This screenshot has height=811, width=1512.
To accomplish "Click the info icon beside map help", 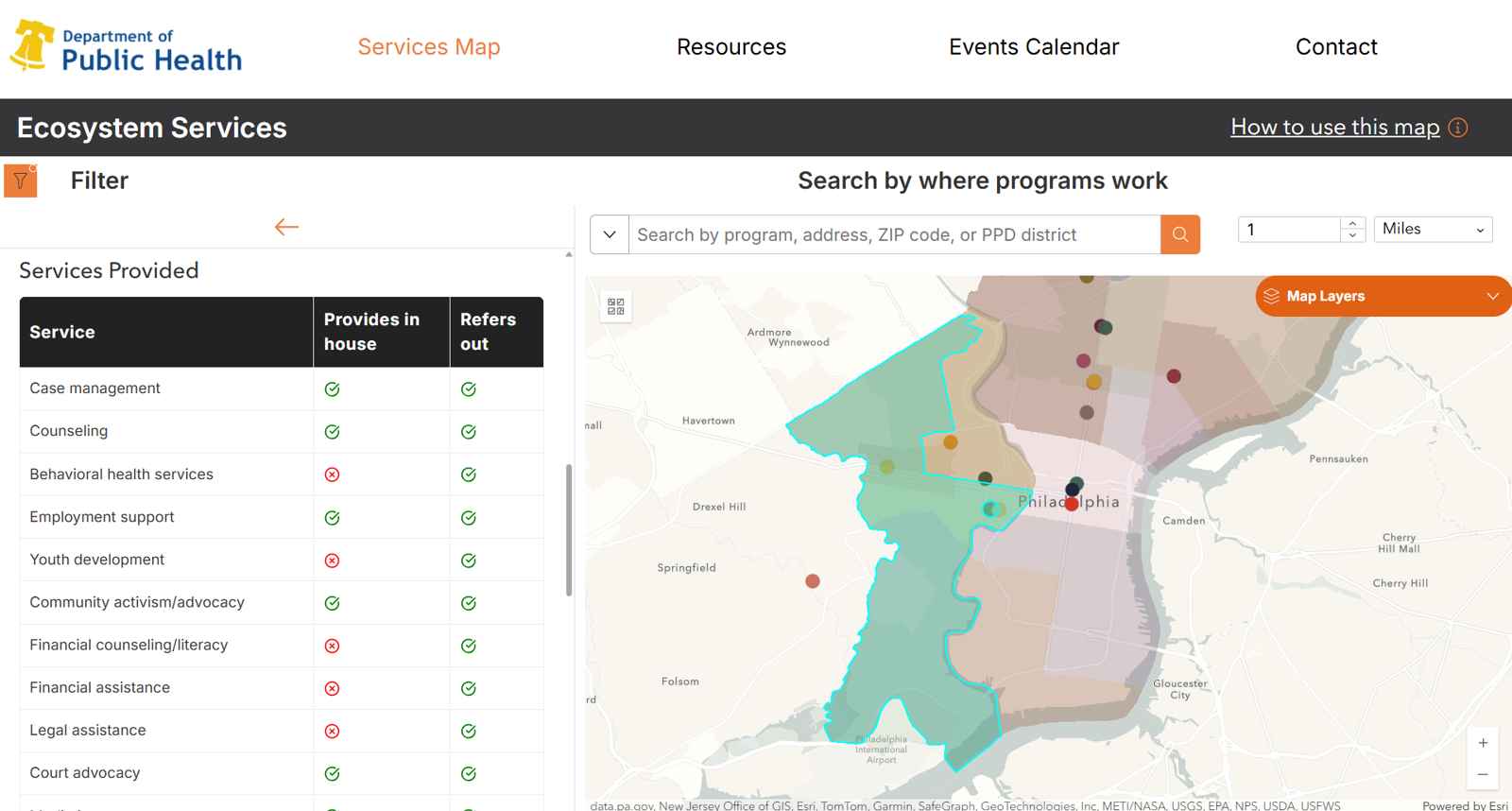I will coord(1458,128).
